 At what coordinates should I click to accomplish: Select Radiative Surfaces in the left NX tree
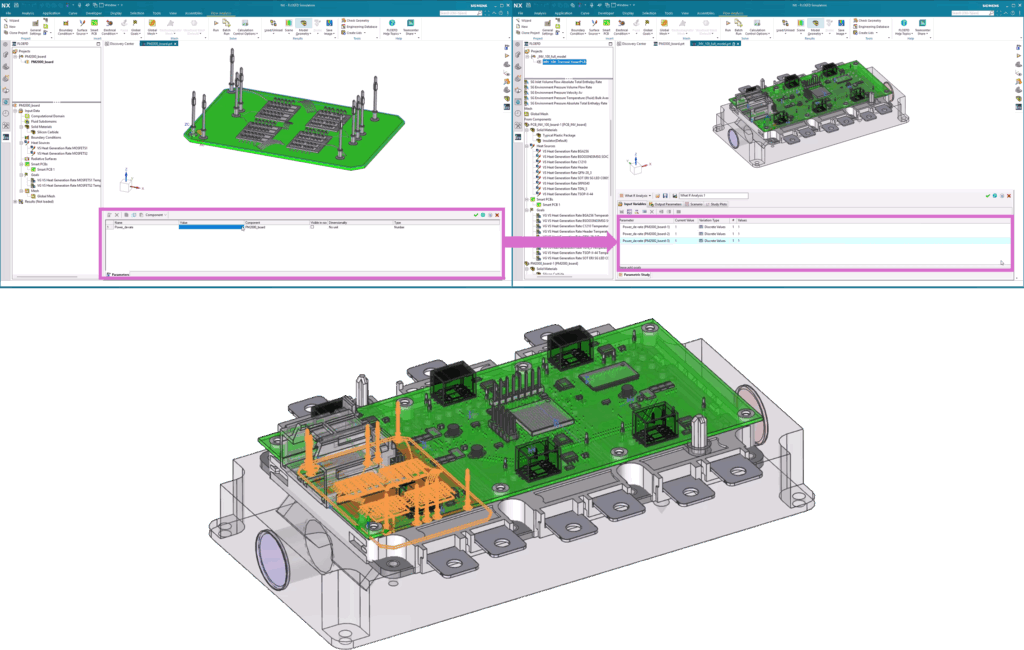pyautogui.click(x=41, y=159)
